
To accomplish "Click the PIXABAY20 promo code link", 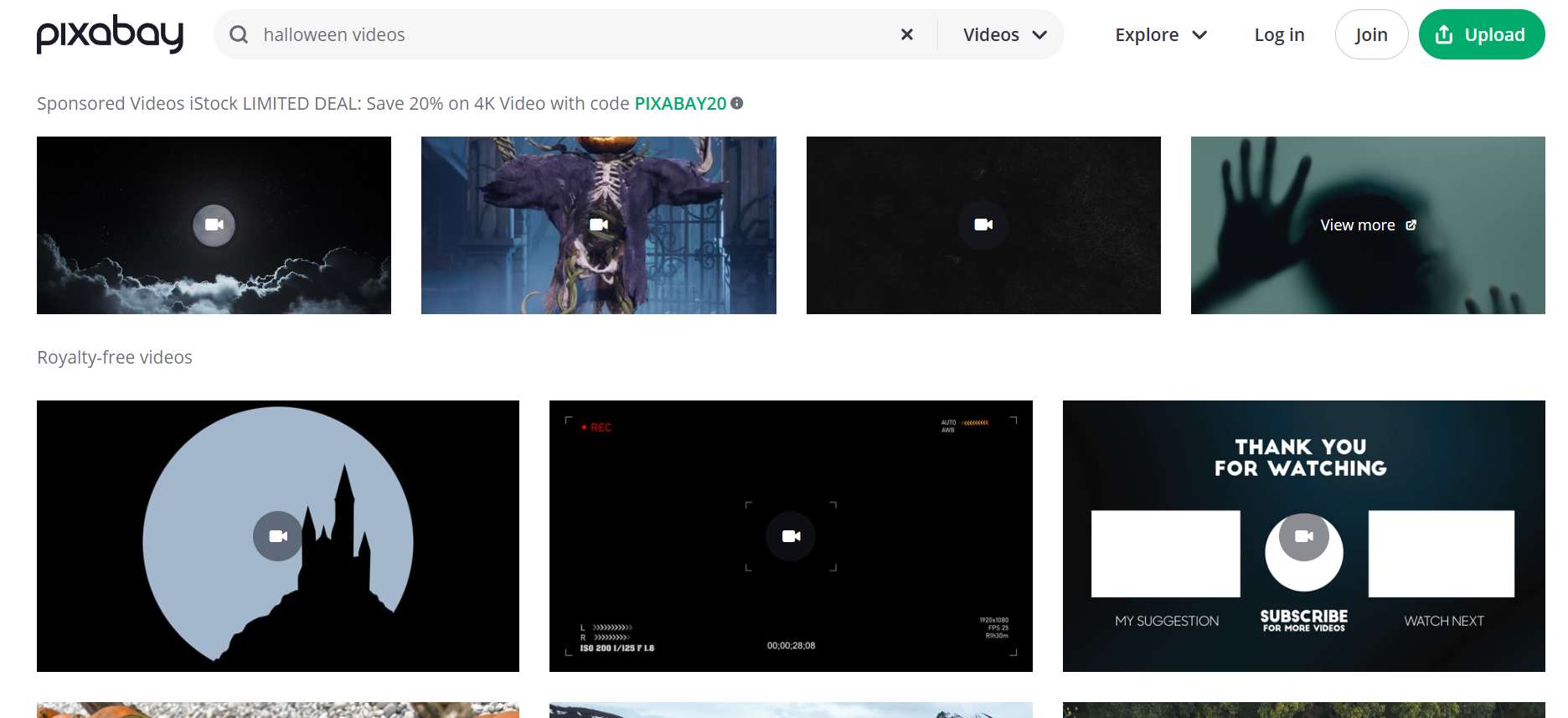I will click(680, 103).
